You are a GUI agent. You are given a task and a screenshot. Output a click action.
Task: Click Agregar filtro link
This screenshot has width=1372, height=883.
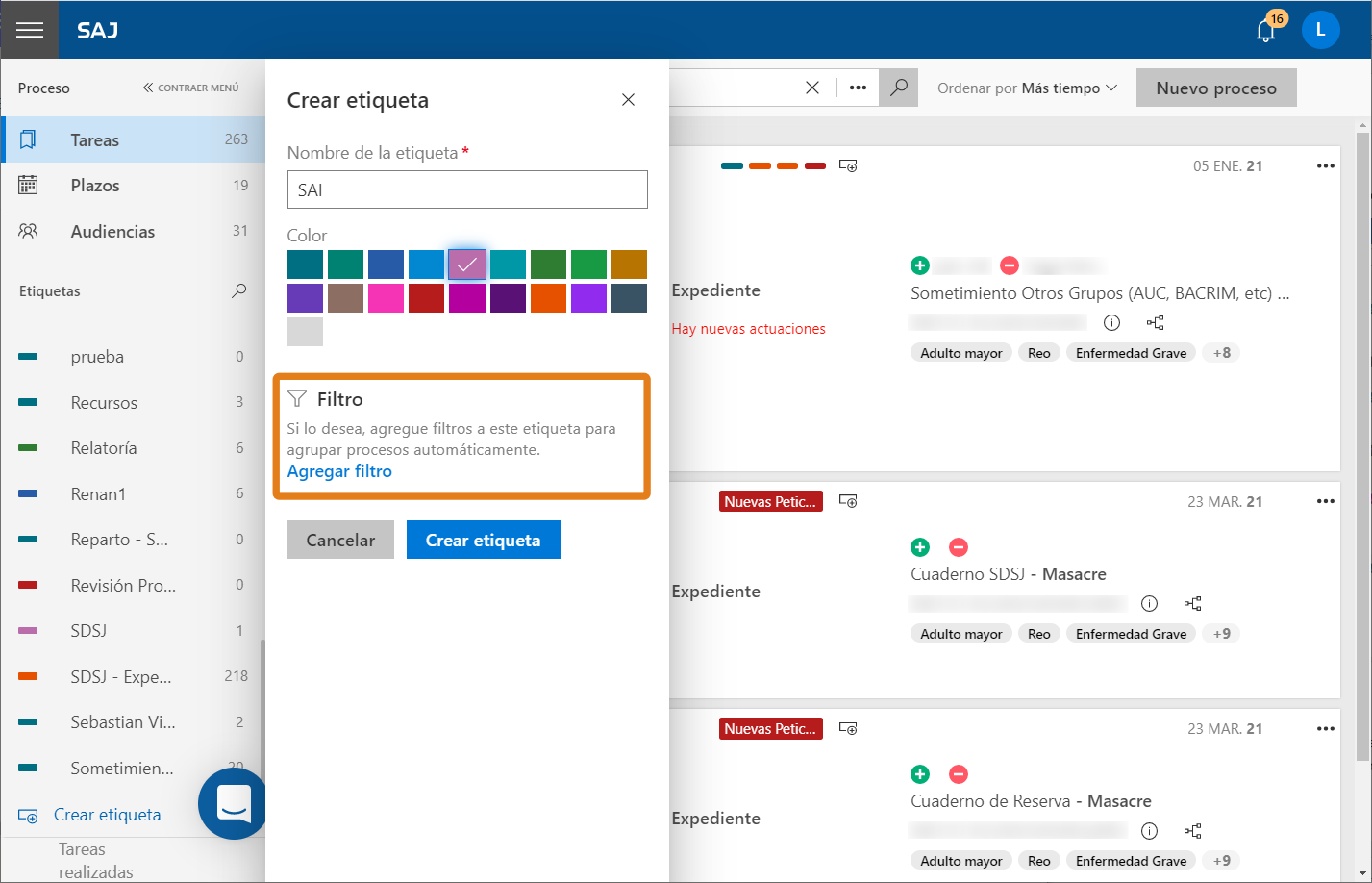(x=339, y=471)
